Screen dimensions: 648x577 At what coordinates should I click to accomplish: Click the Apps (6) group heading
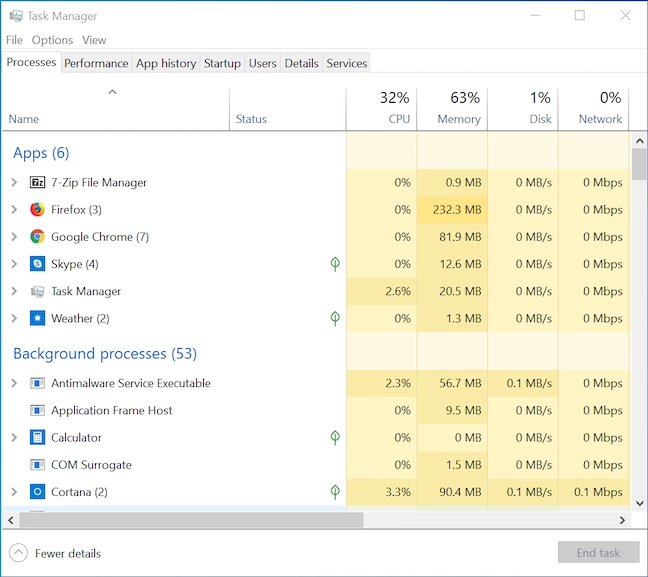[41, 153]
